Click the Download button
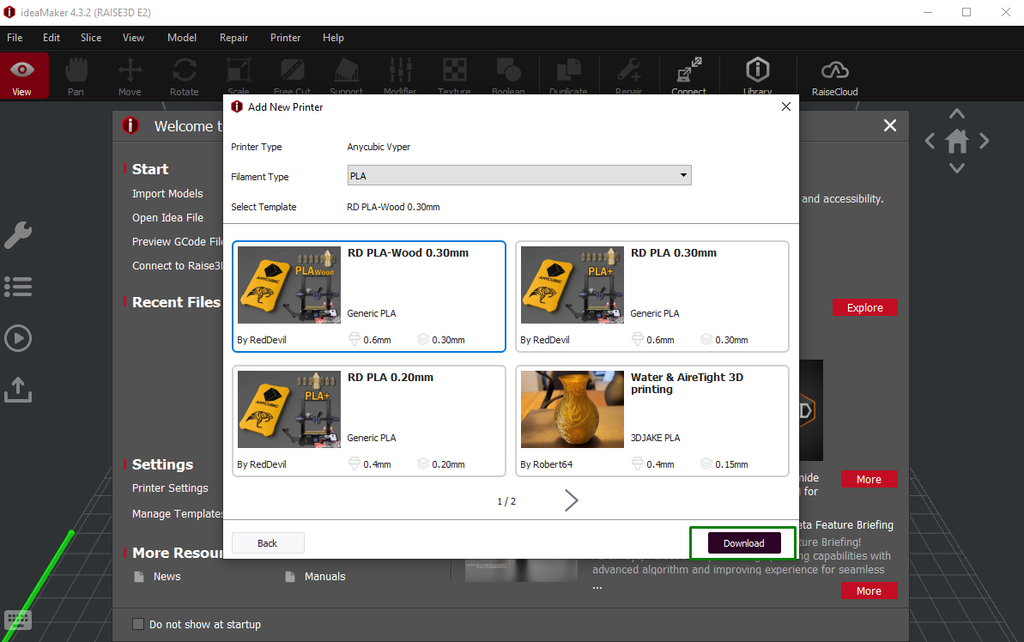The width and height of the screenshot is (1024, 642). (744, 543)
